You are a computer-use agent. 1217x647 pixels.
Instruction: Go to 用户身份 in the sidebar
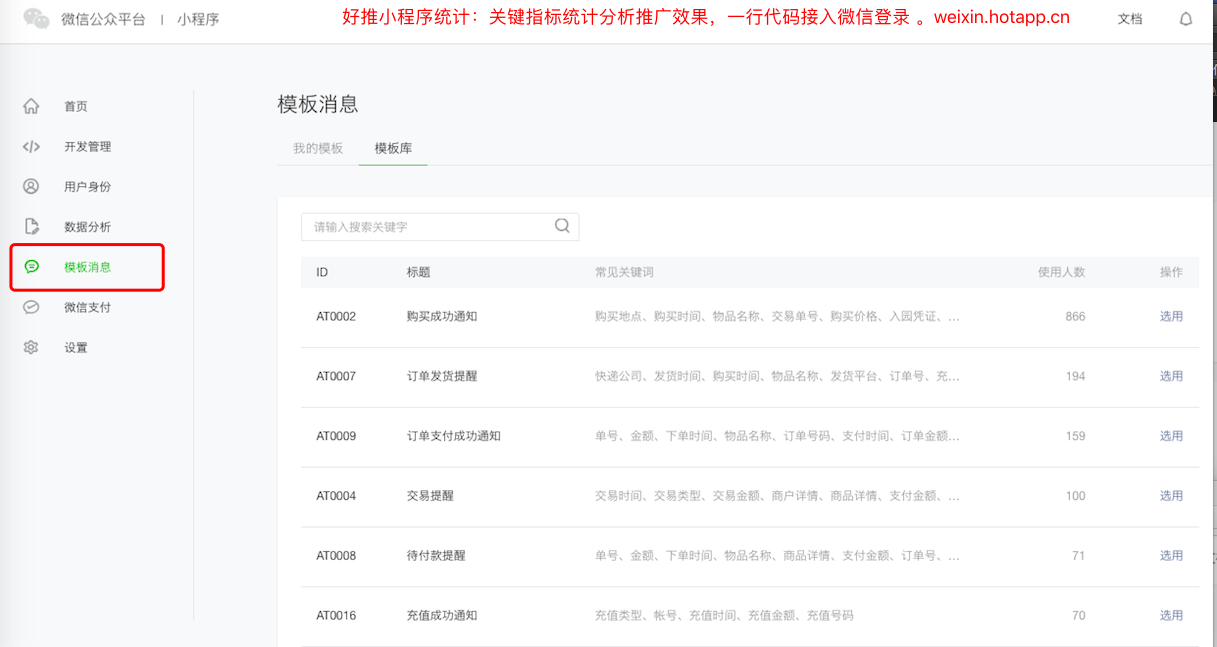[x=88, y=187]
